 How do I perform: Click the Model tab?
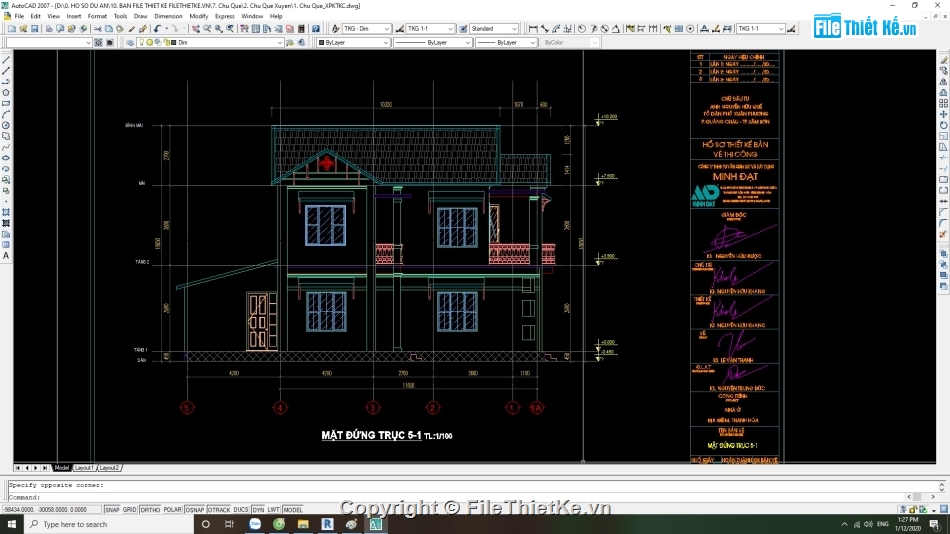(x=62, y=468)
